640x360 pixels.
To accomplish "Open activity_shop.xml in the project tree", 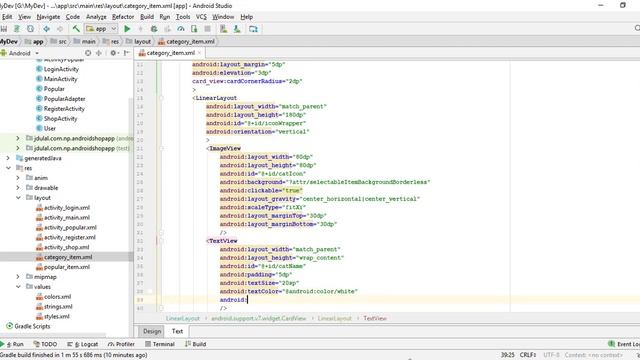I will tap(62, 247).
